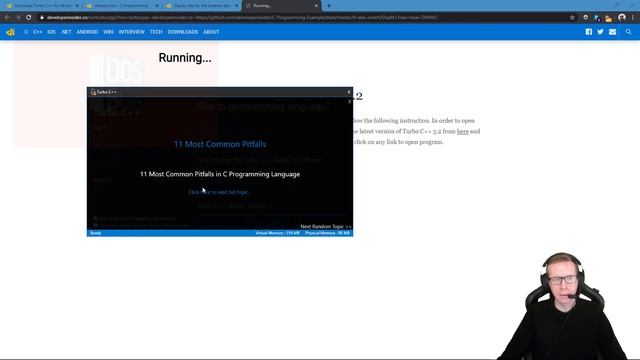Click the Running... page heading
Image resolution: width=640 pixels, height=360 pixels.
(x=185, y=58)
